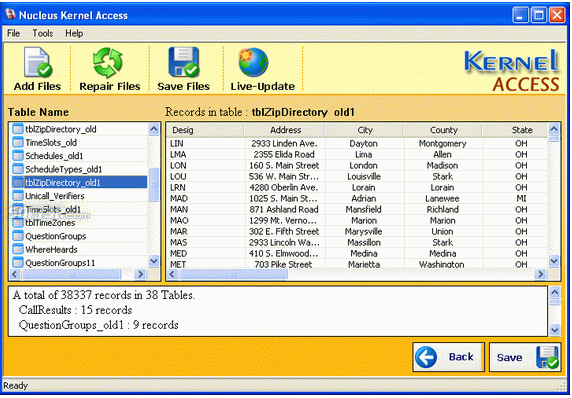Click the LIN row designation cell
The image size is (572, 398).
(177, 143)
